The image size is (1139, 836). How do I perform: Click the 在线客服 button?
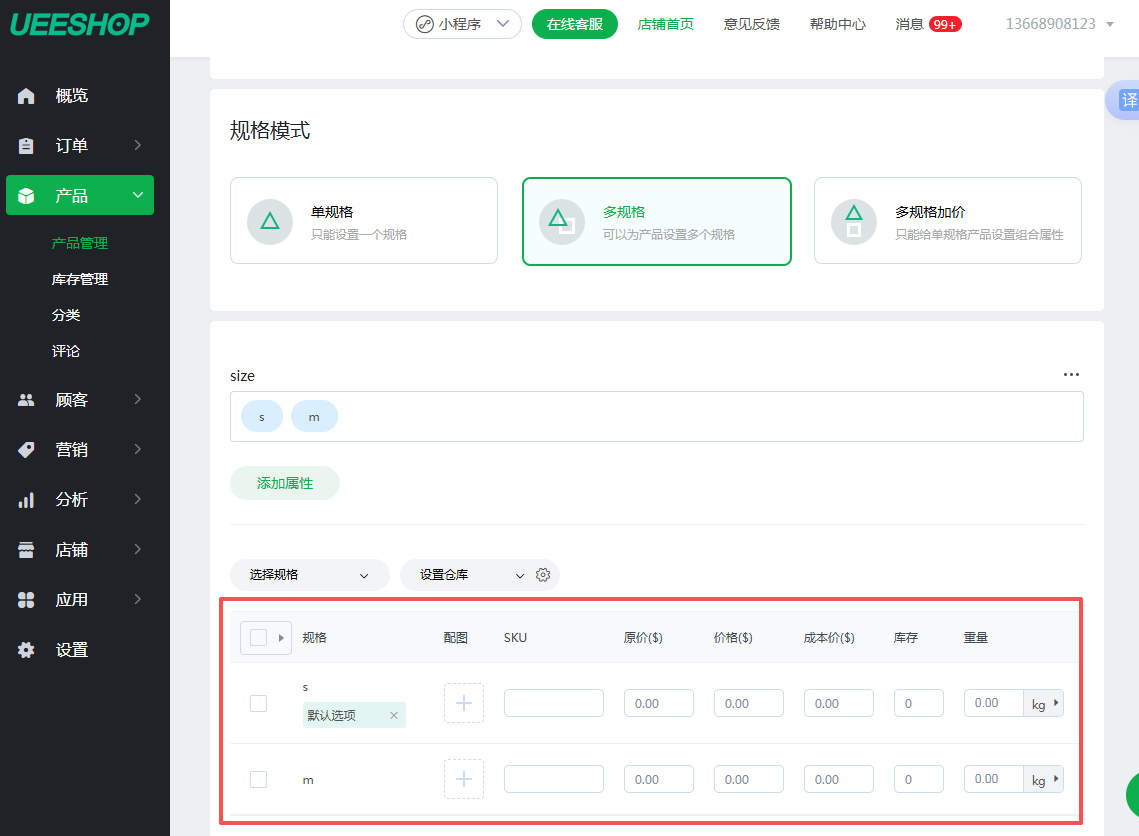574,24
